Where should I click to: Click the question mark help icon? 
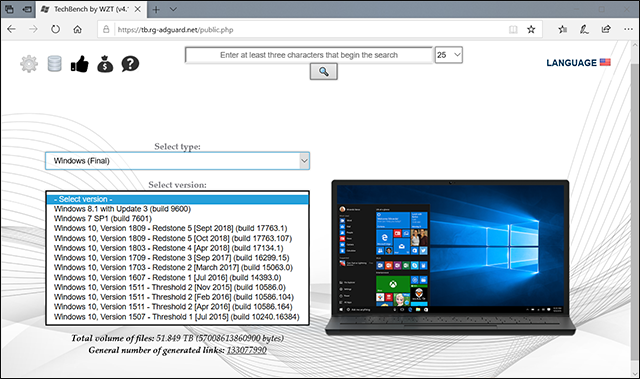coord(130,64)
